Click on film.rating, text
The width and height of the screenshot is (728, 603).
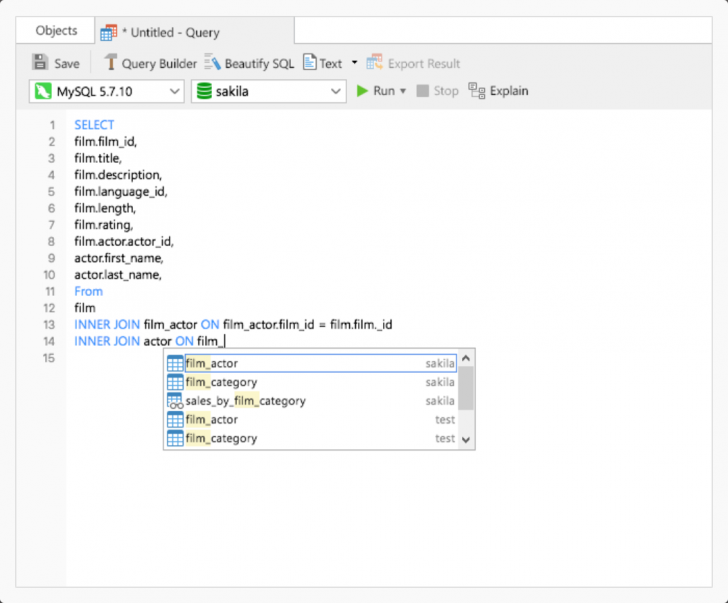tap(104, 225)
